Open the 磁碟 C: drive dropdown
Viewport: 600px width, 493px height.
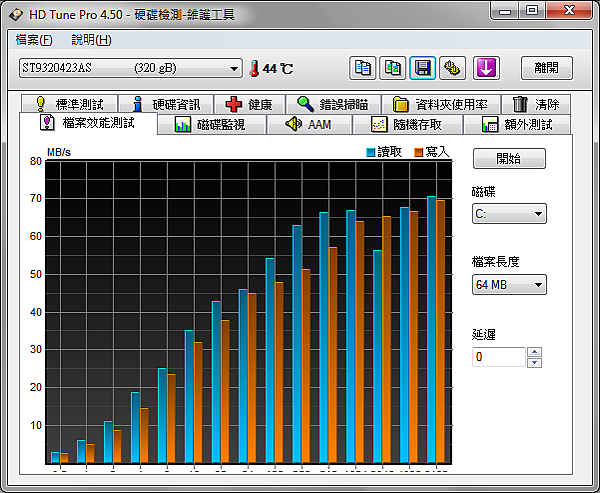pos(509,214)
